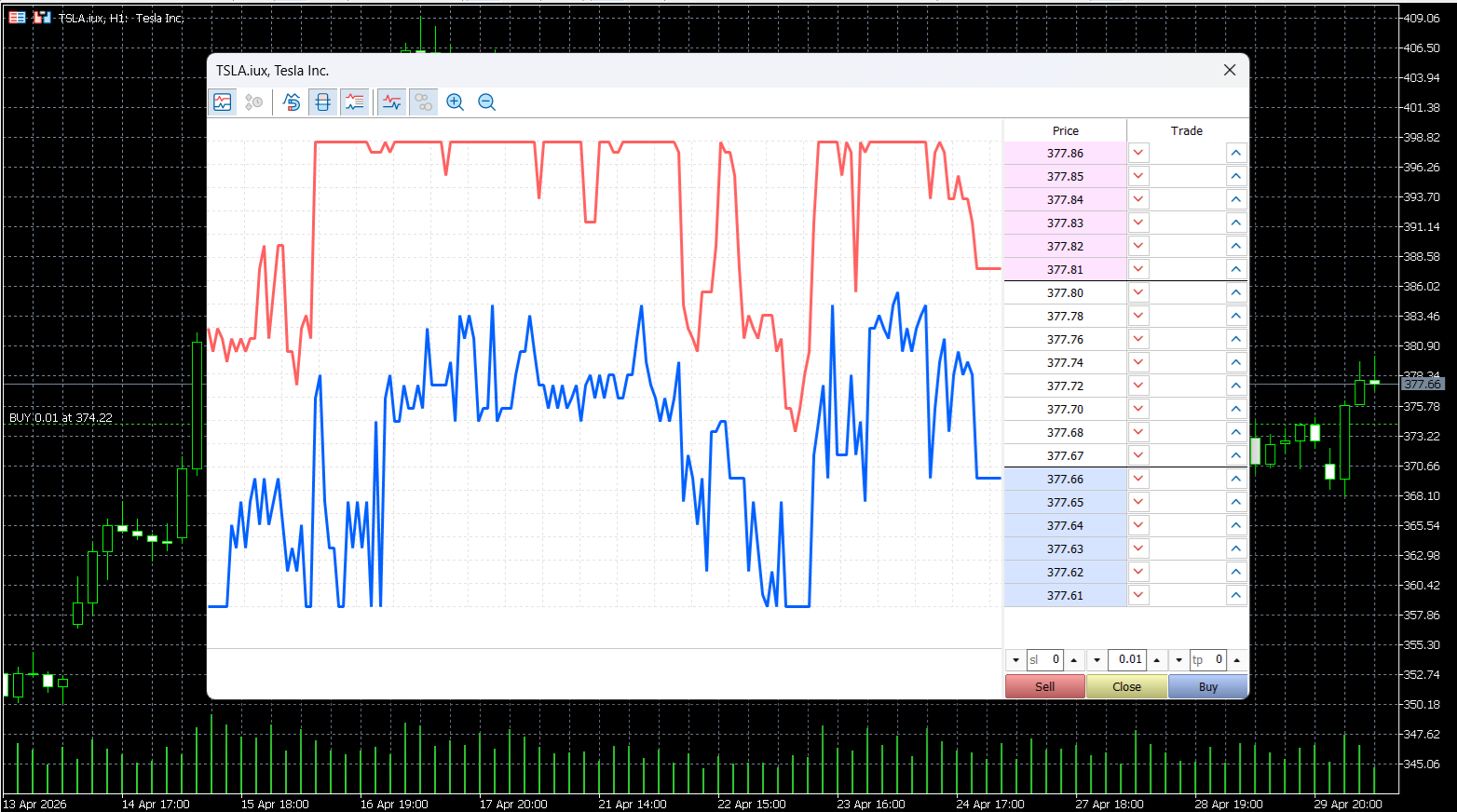Click blue up arrow on 377.72 row
This screenshot has height=812, width=1457.
[1235, 386]
